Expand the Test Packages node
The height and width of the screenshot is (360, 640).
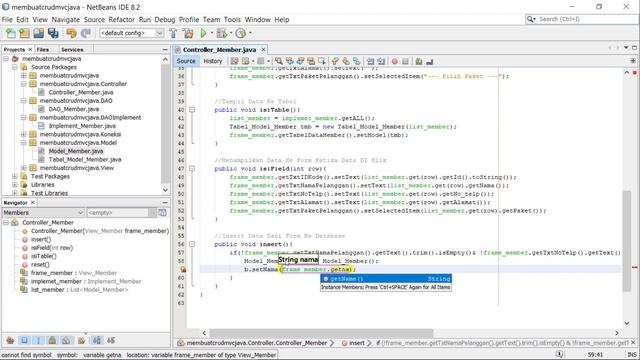coord(15,176)
